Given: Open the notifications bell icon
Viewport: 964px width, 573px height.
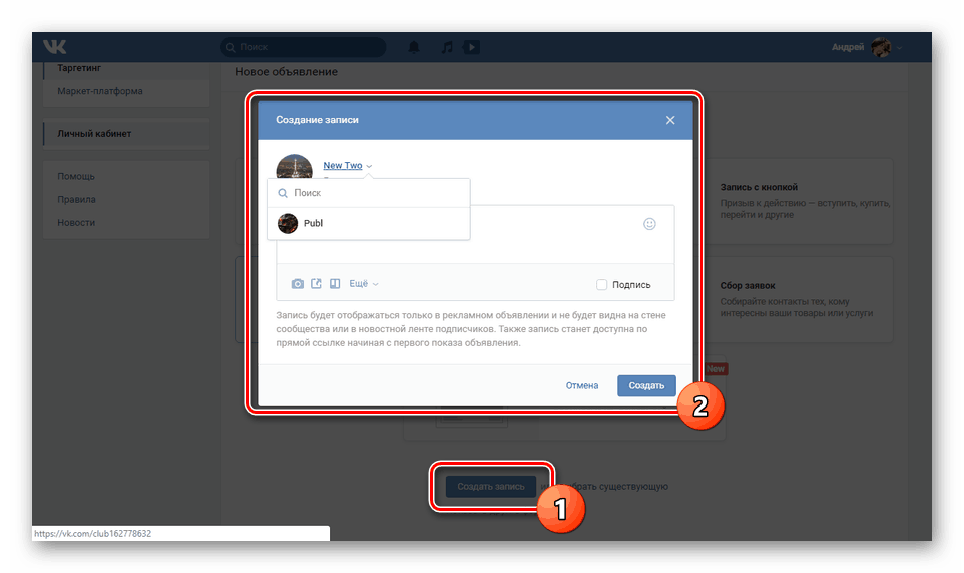Looking at the screenshot, I should pos(414,47).
